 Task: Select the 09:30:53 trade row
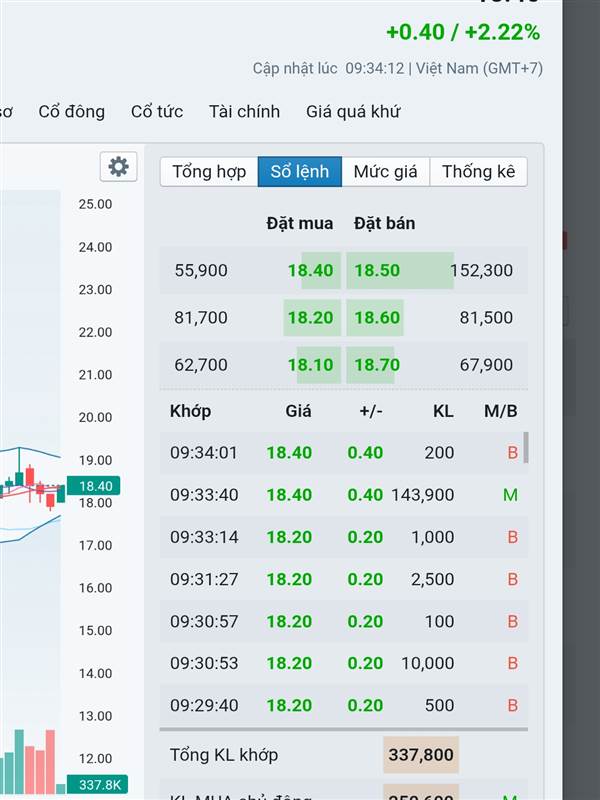tap(343, 663)
